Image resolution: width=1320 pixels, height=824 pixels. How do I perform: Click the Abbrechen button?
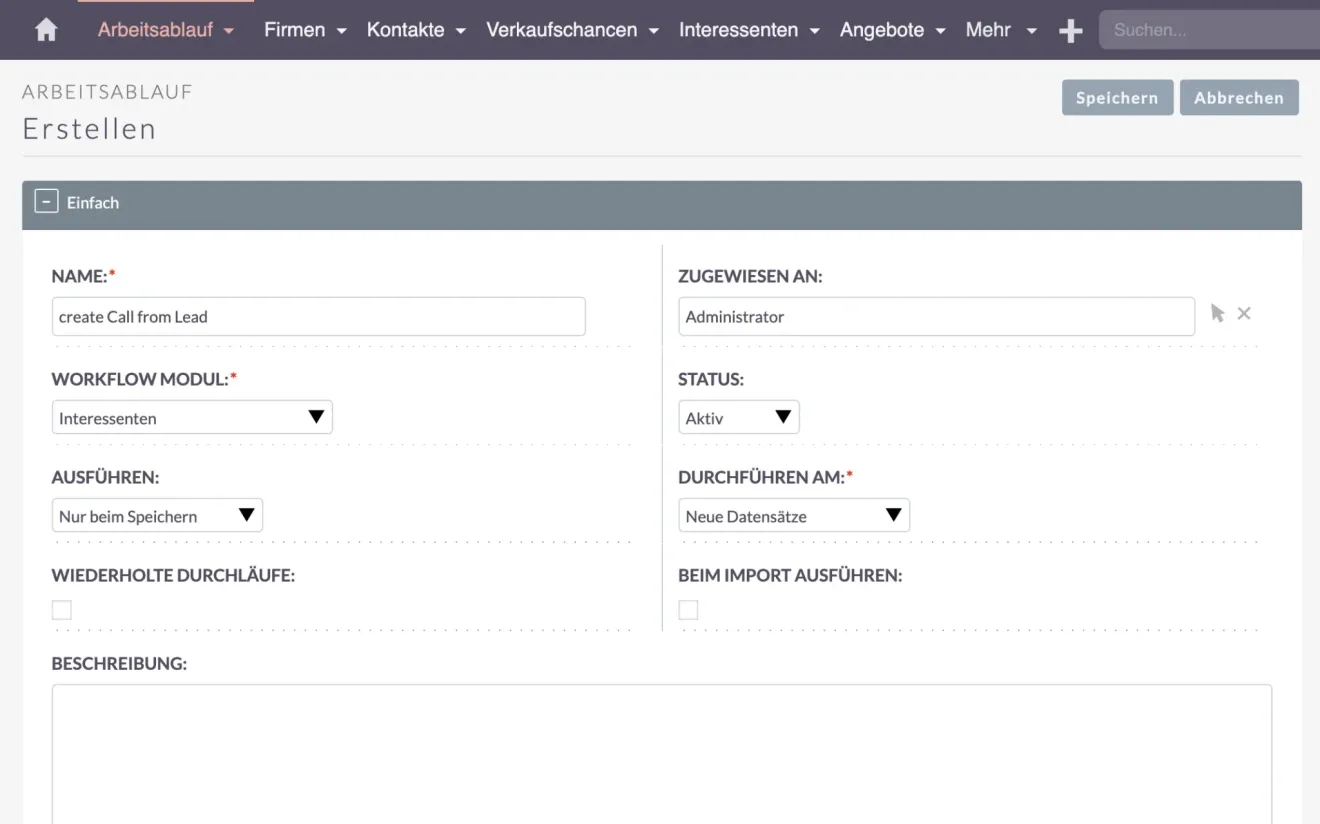click(1239, 97)
